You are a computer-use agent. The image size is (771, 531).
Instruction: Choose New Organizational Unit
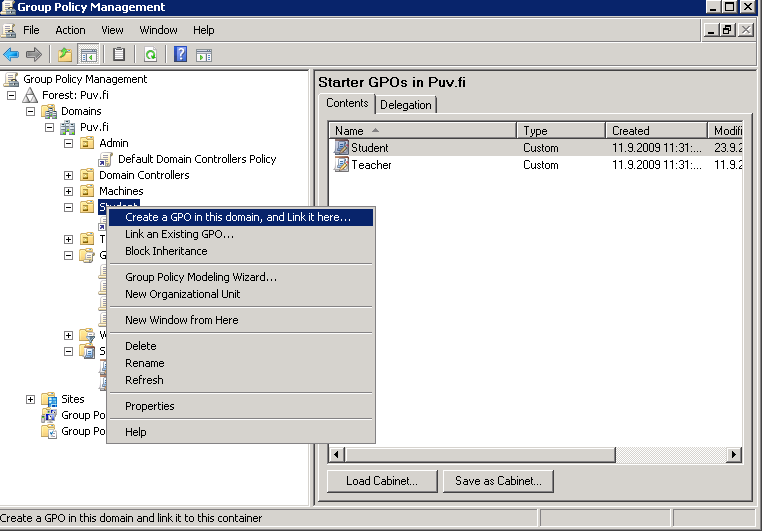[241, 294]
